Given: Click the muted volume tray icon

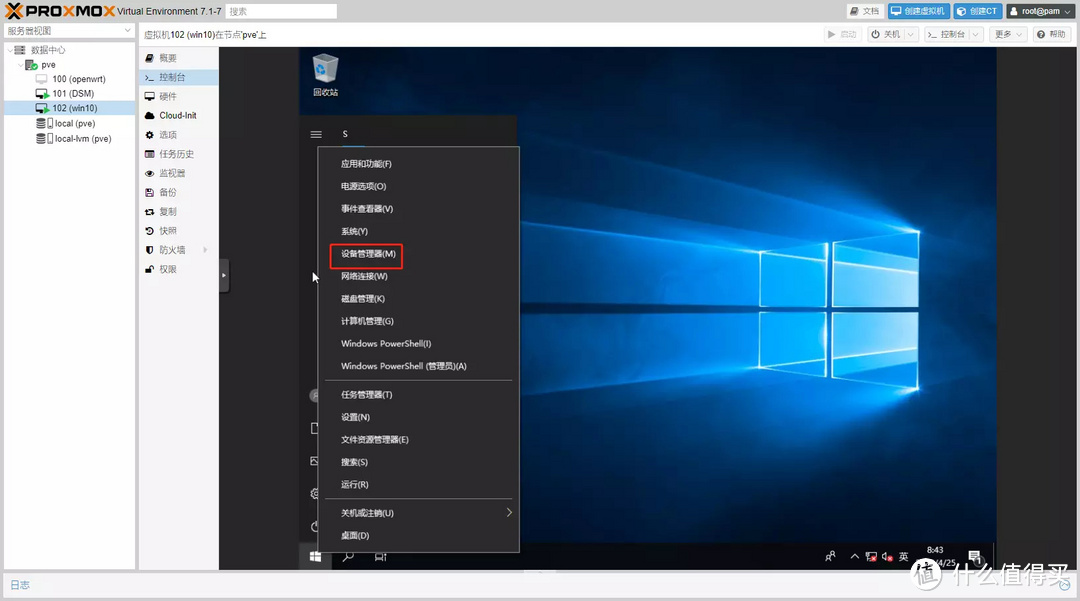Looking at the screenshot, I should pyautogui.click(x=887, y=556).
